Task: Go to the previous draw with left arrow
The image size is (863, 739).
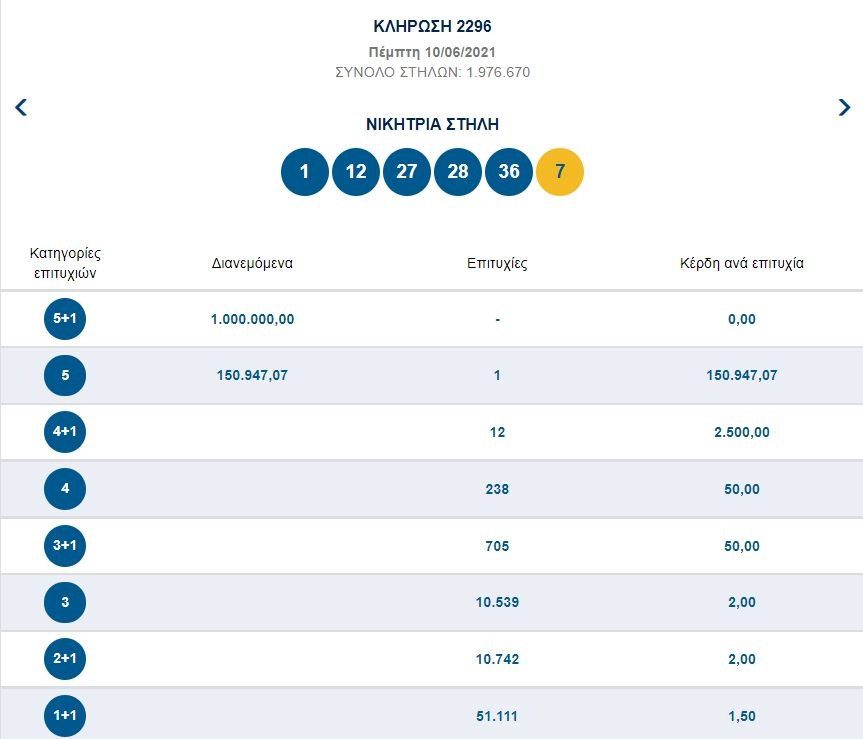Action: 20,107
